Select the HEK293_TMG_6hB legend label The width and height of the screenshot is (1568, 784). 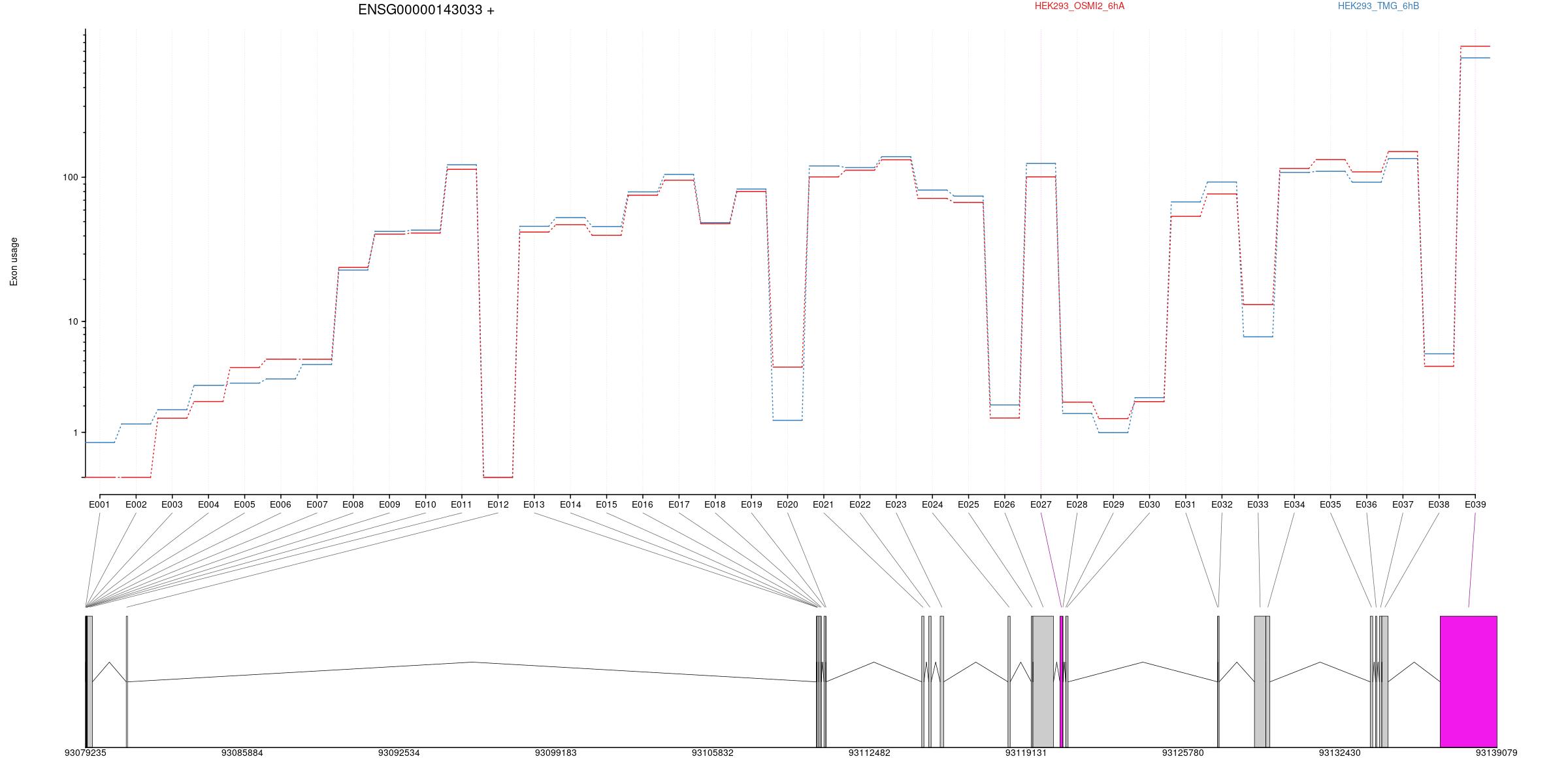point(1379,6)
